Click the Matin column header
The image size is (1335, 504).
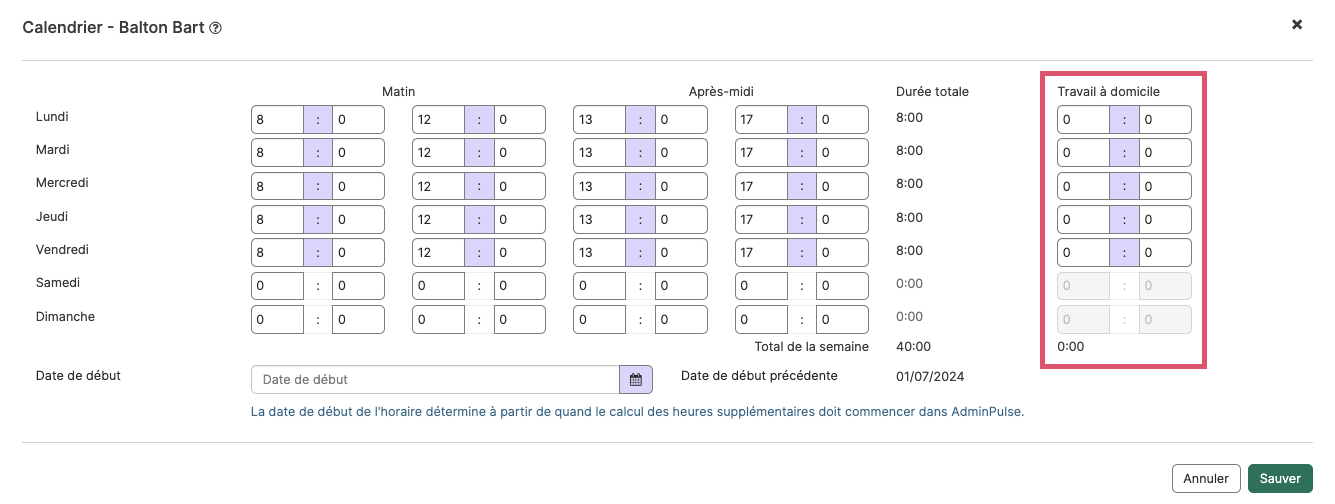pos(398,92)
